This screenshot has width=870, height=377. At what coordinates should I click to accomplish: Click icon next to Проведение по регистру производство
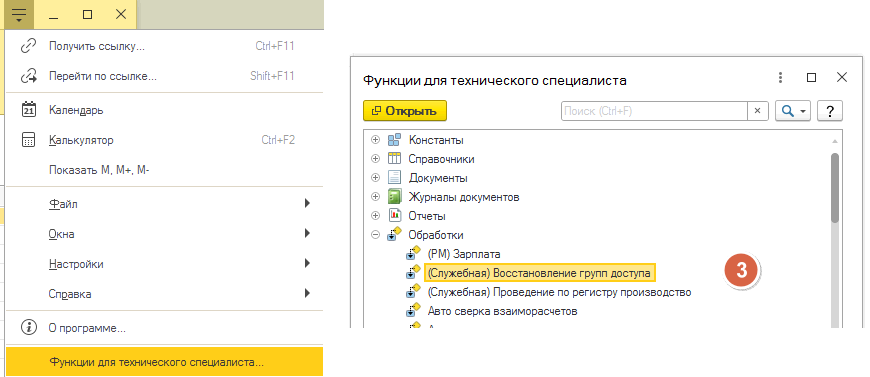pyautogui.click(x=414, y=292)
